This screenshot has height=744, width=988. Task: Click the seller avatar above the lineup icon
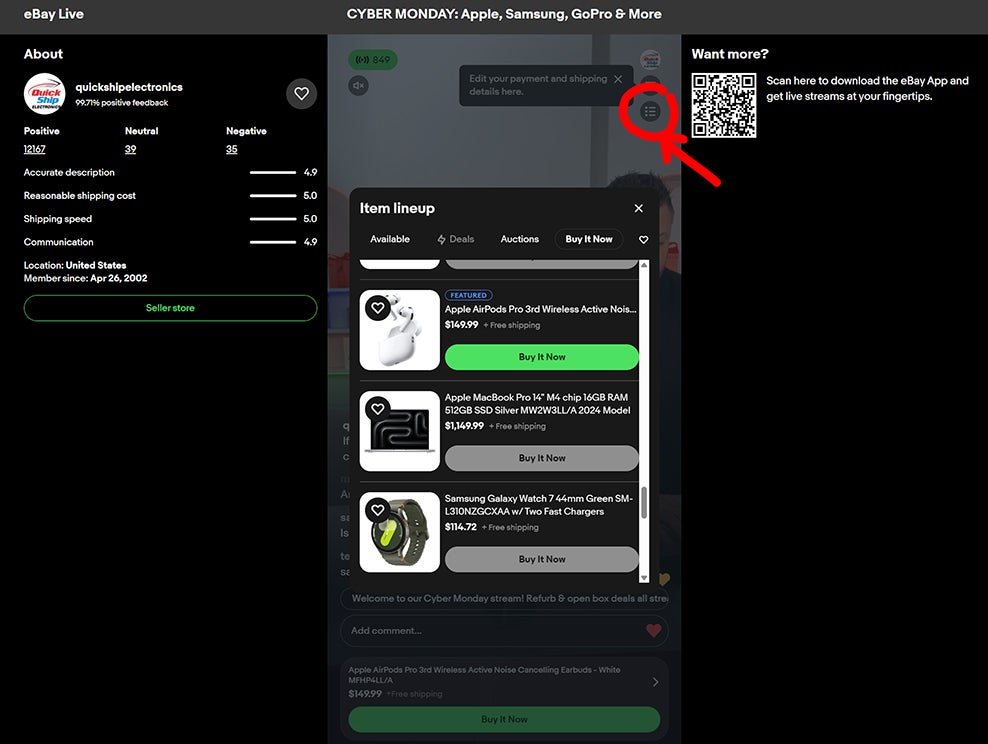tap(650, 59)
